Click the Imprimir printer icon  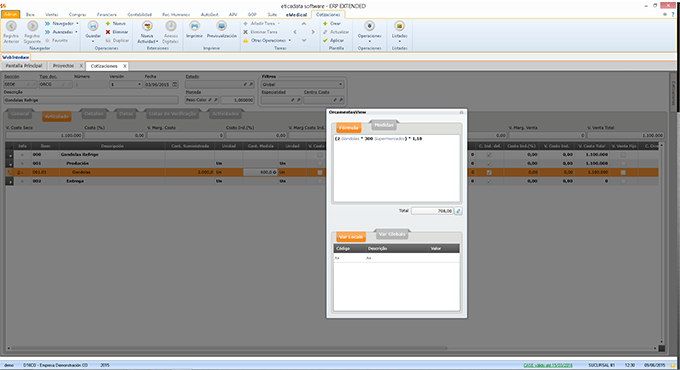click(195, 26)
